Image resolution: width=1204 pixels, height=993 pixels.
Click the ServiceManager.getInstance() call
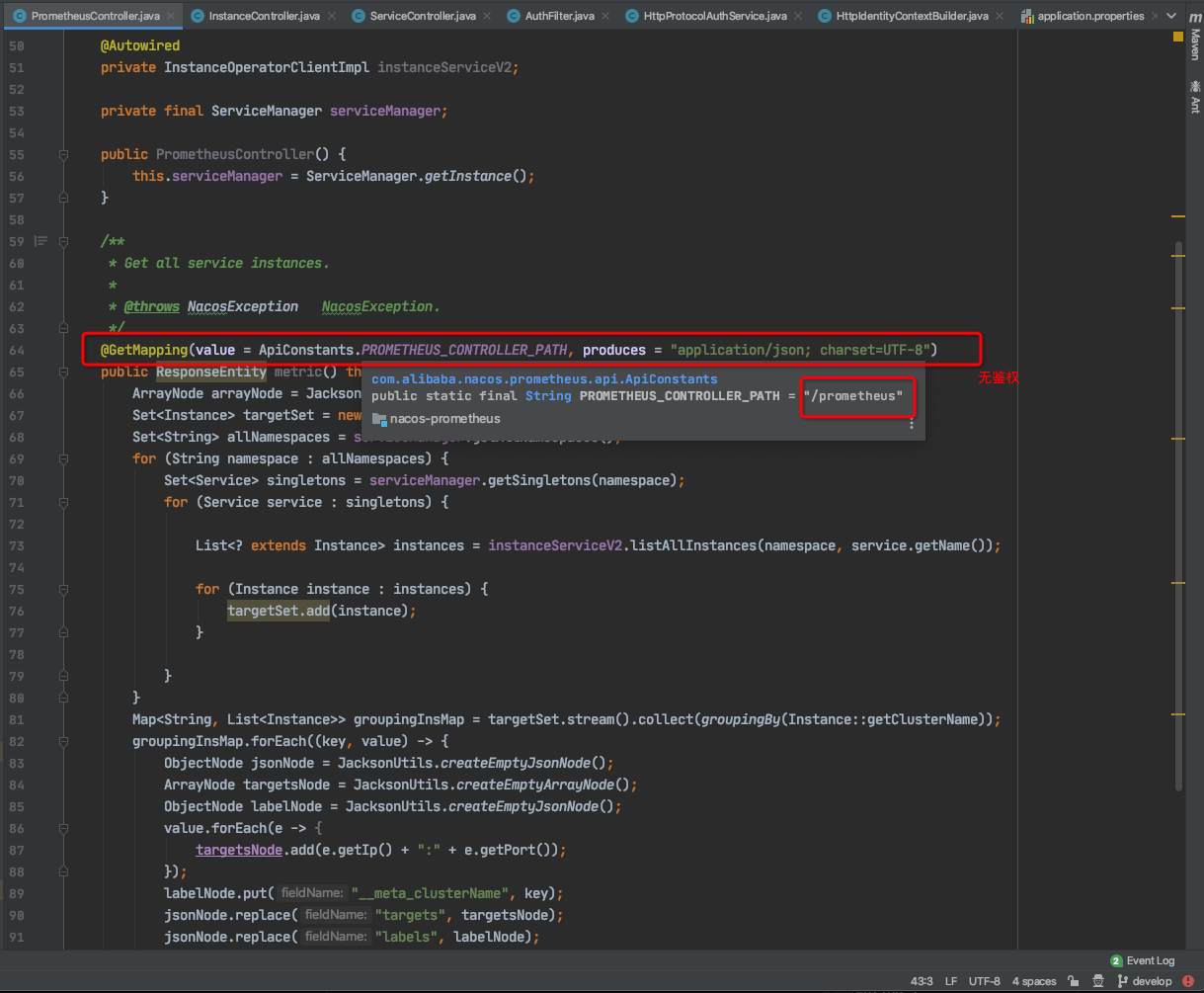[420, 176]
